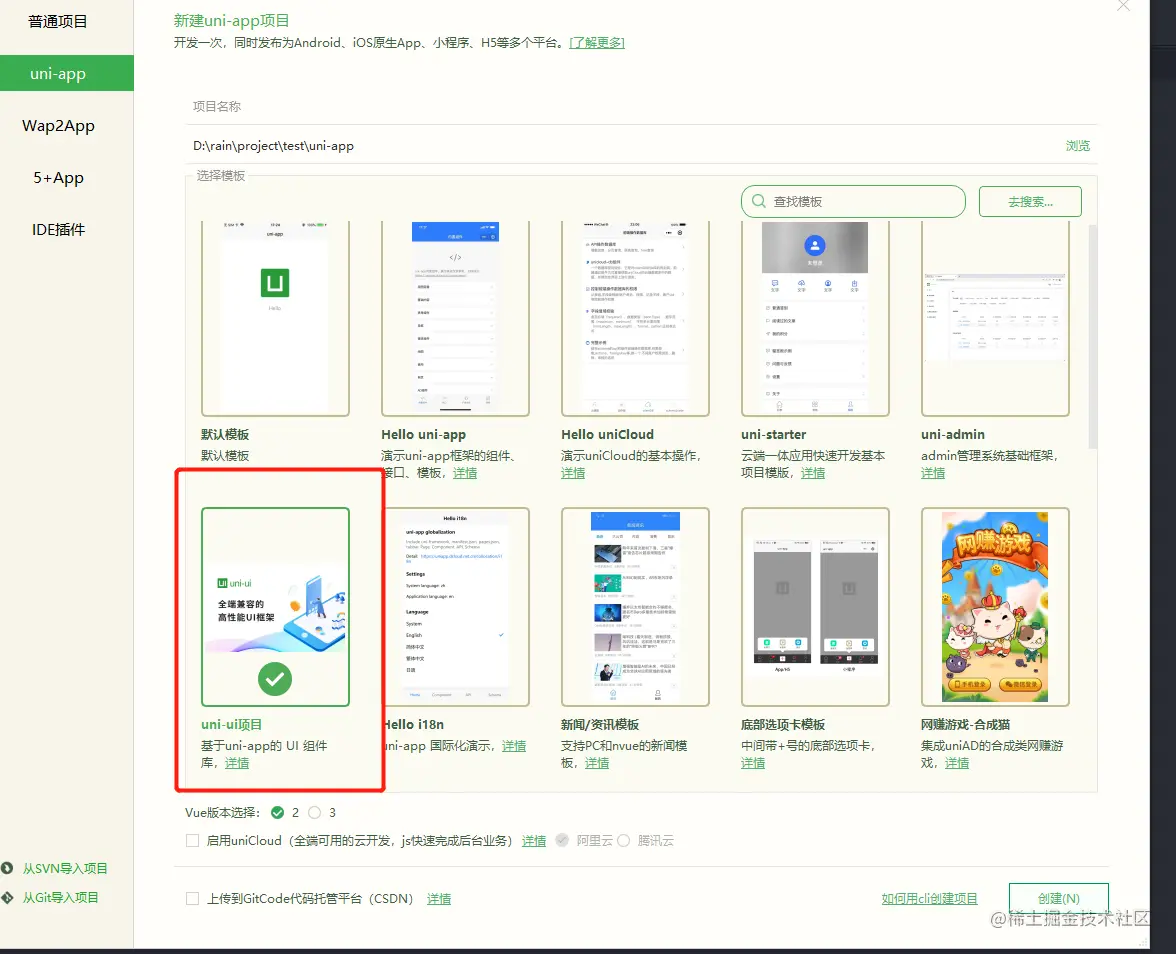
Task: Select the uni-starter template thumbnail
Action: click(815, 318)
